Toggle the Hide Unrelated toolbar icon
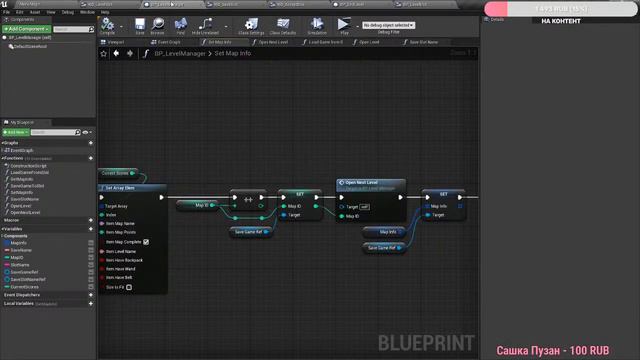 pos(205,25)
